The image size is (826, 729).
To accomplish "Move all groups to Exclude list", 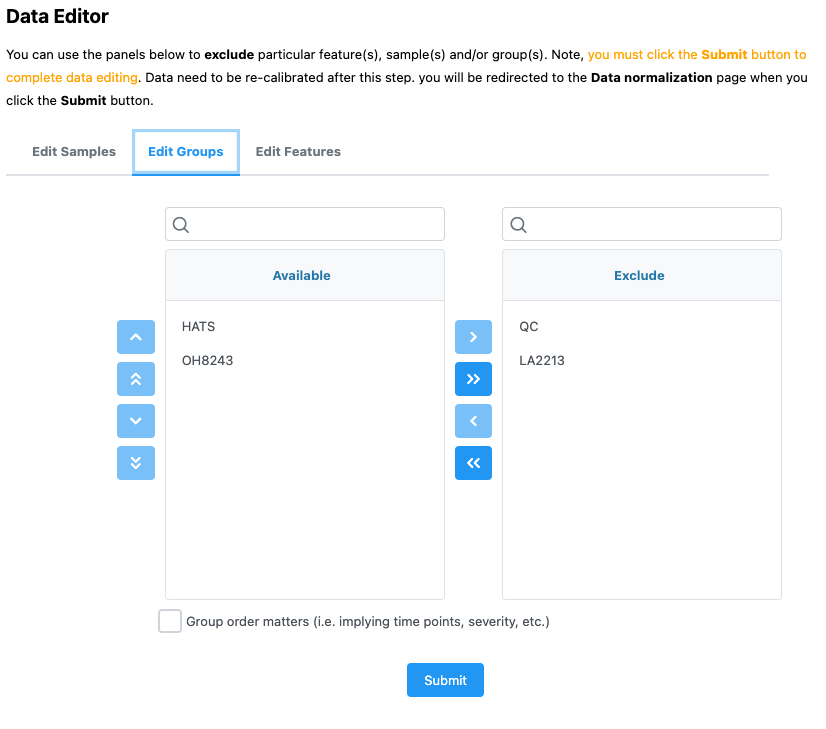I will tap(474, 379).
